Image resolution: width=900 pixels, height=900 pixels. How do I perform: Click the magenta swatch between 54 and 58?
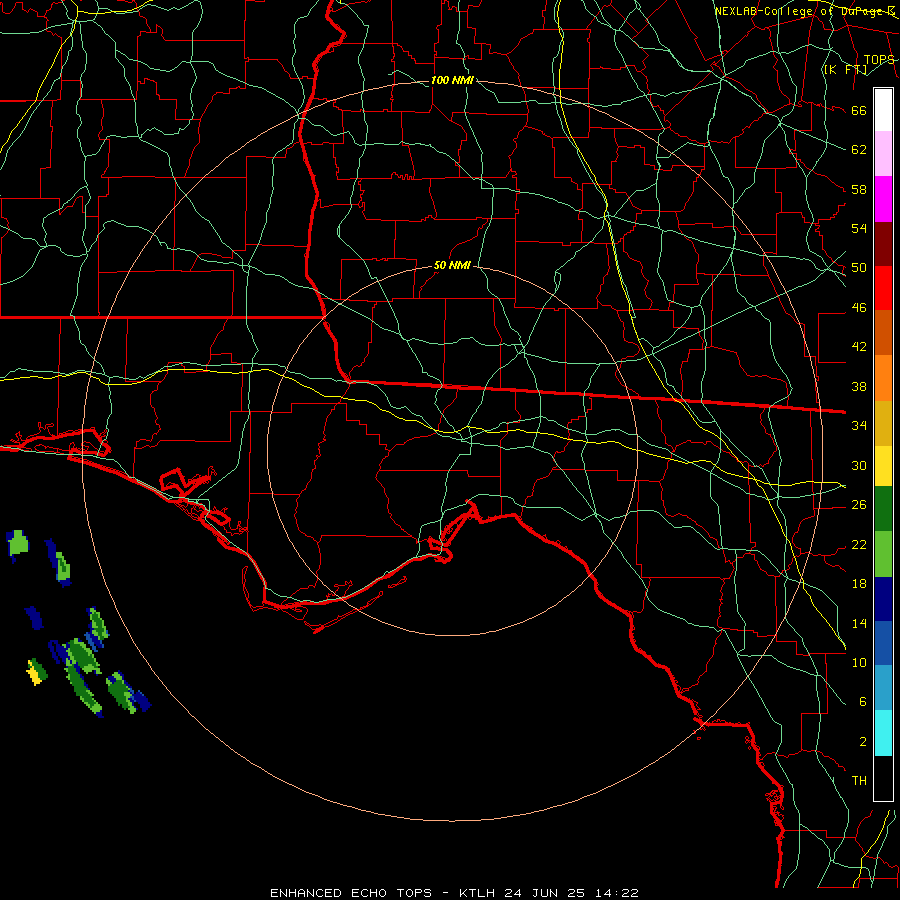[883, 199]
